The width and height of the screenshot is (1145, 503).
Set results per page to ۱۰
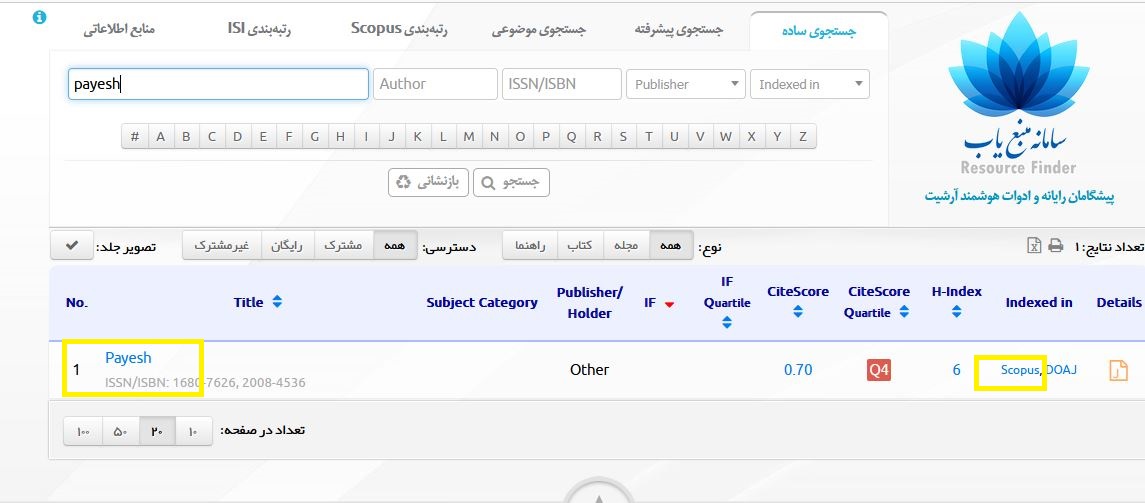[x=193, y=431]
